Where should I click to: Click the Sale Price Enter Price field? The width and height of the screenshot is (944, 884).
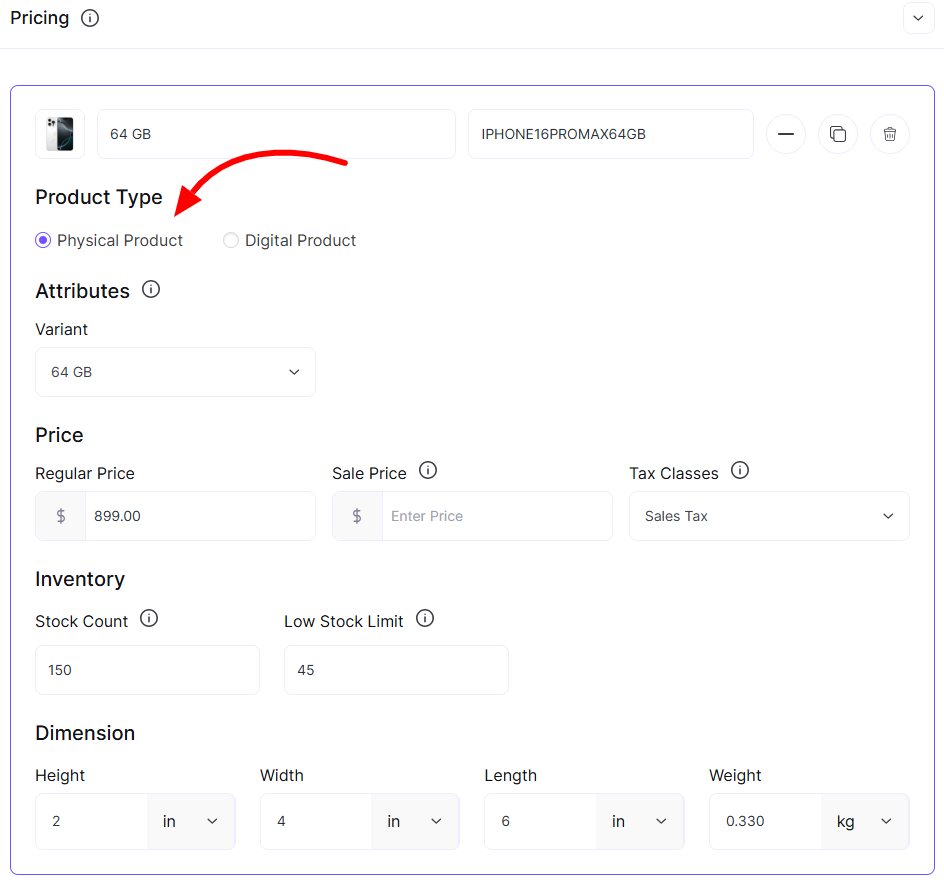tap(497, 516)
